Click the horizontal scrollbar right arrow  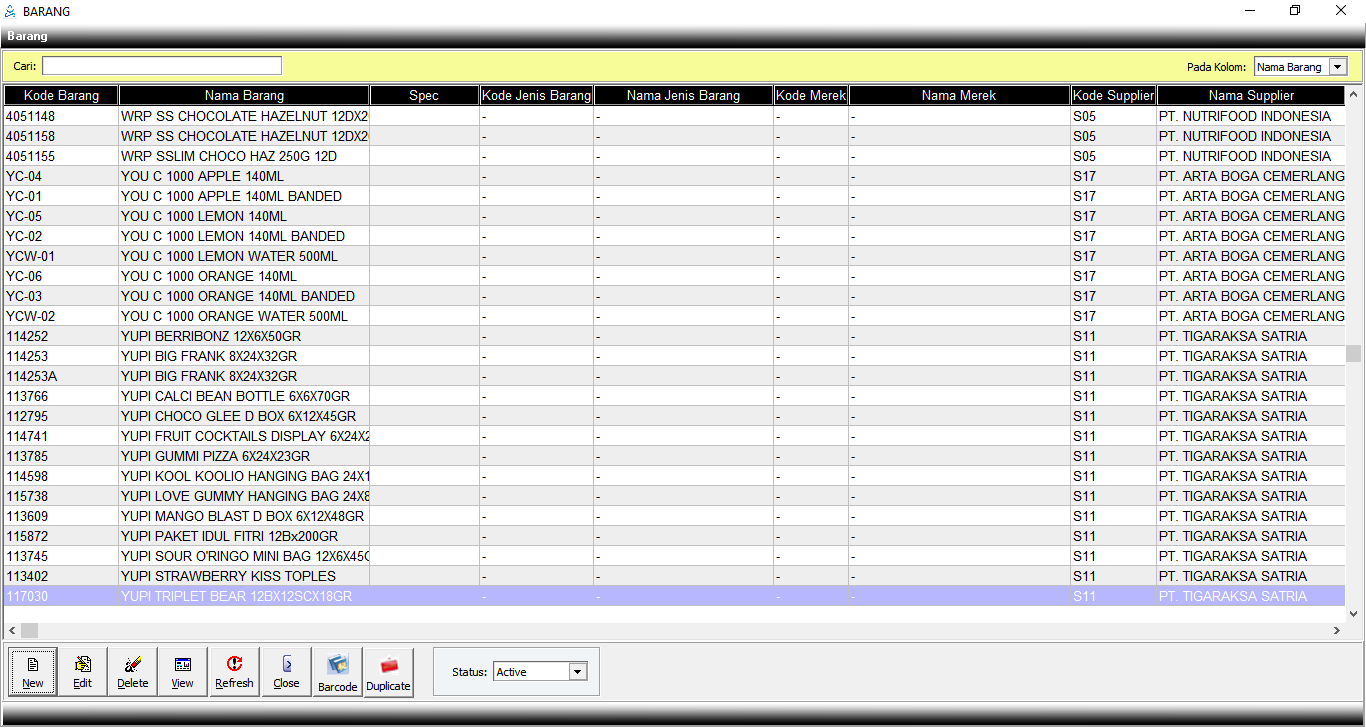[1337, 631]
